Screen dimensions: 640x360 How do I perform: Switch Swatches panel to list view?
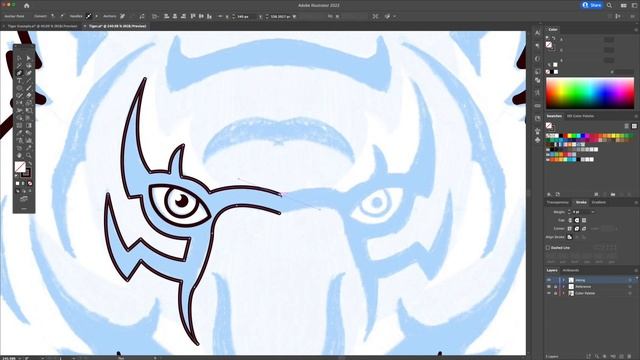(627, 126)
